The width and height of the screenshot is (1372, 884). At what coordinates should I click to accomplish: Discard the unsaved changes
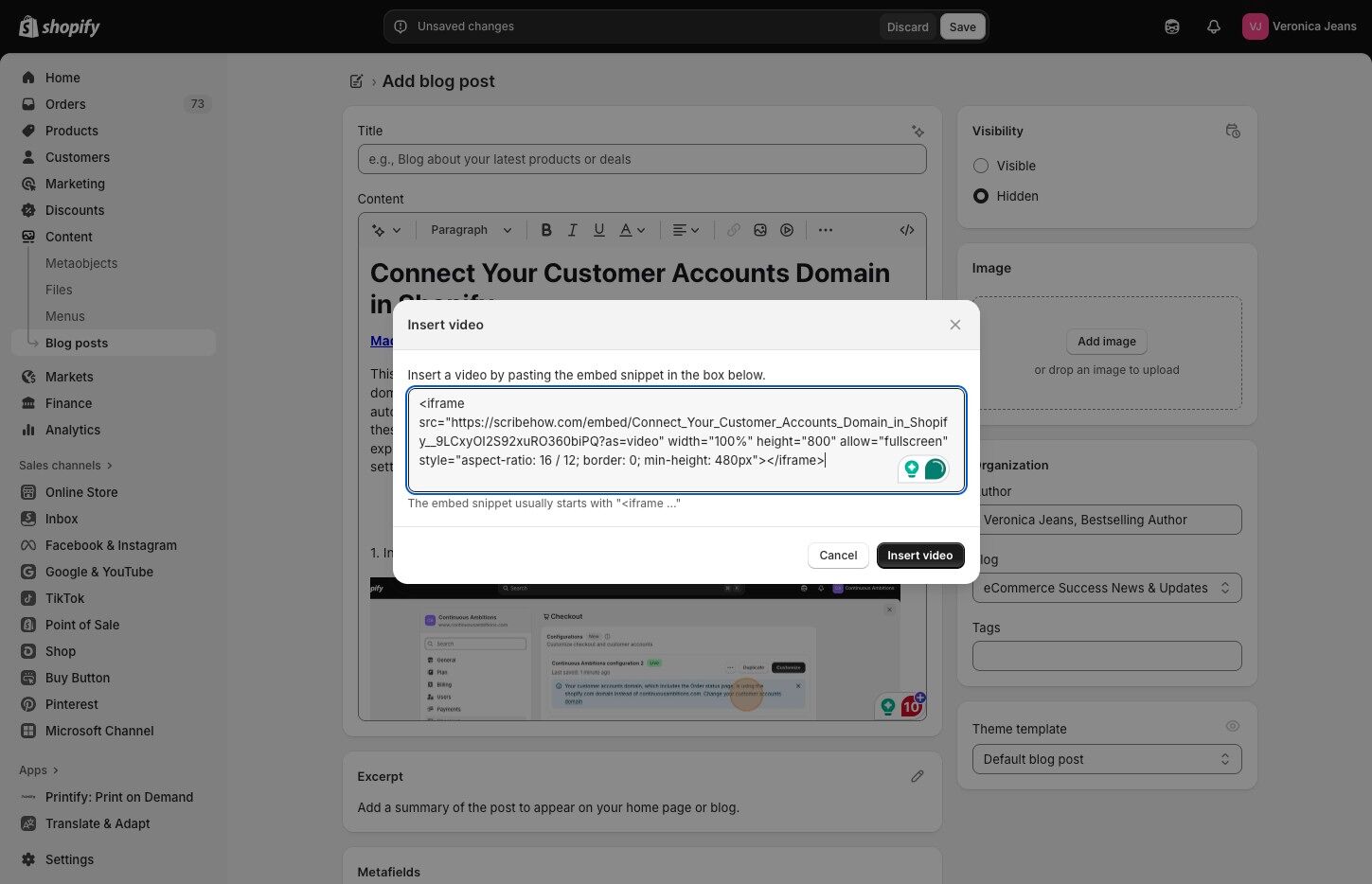click(x=908, y=27)
